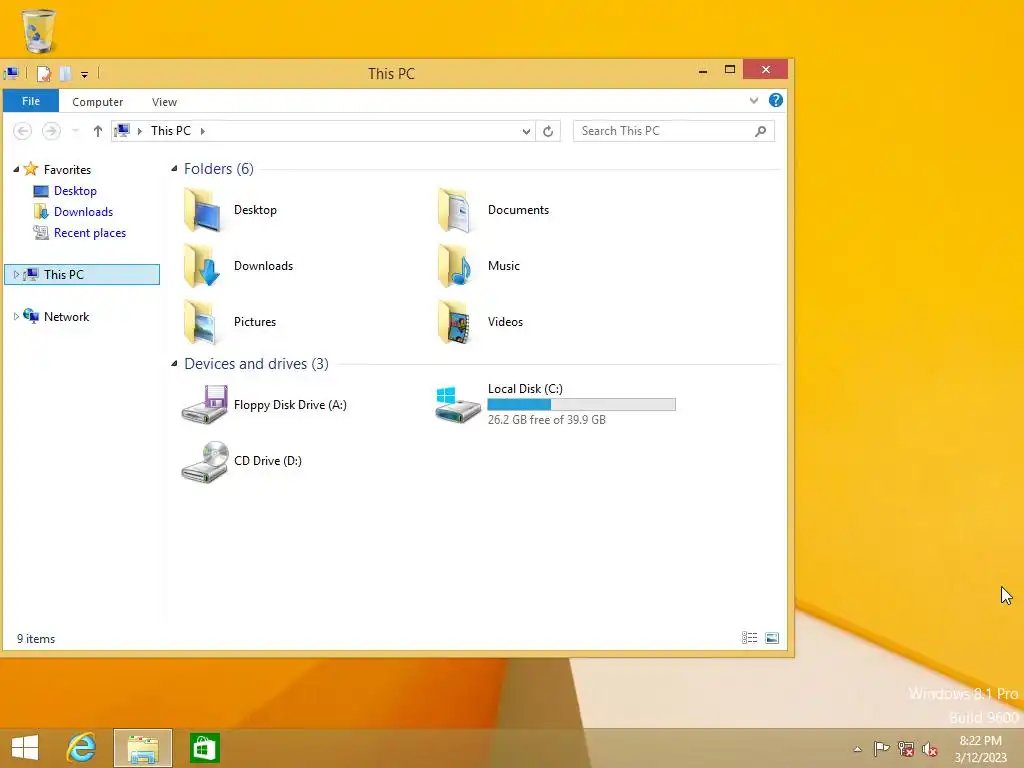Screen dimensions: 1024x768
Task: Click the New folder quick access icon
Action: [65, 74]
